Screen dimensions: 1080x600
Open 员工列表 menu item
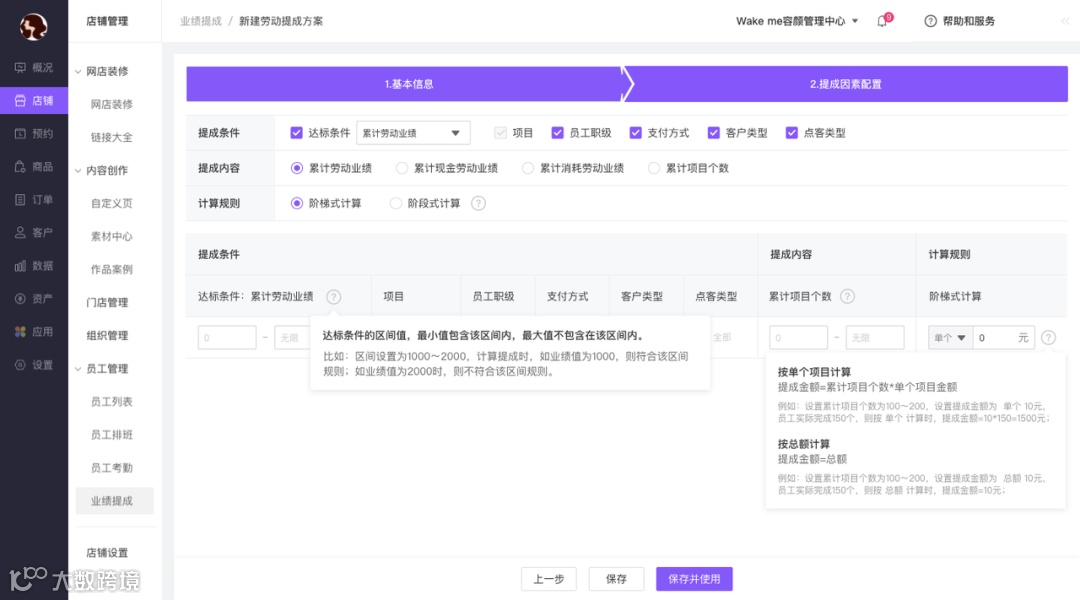coord(112,402)
